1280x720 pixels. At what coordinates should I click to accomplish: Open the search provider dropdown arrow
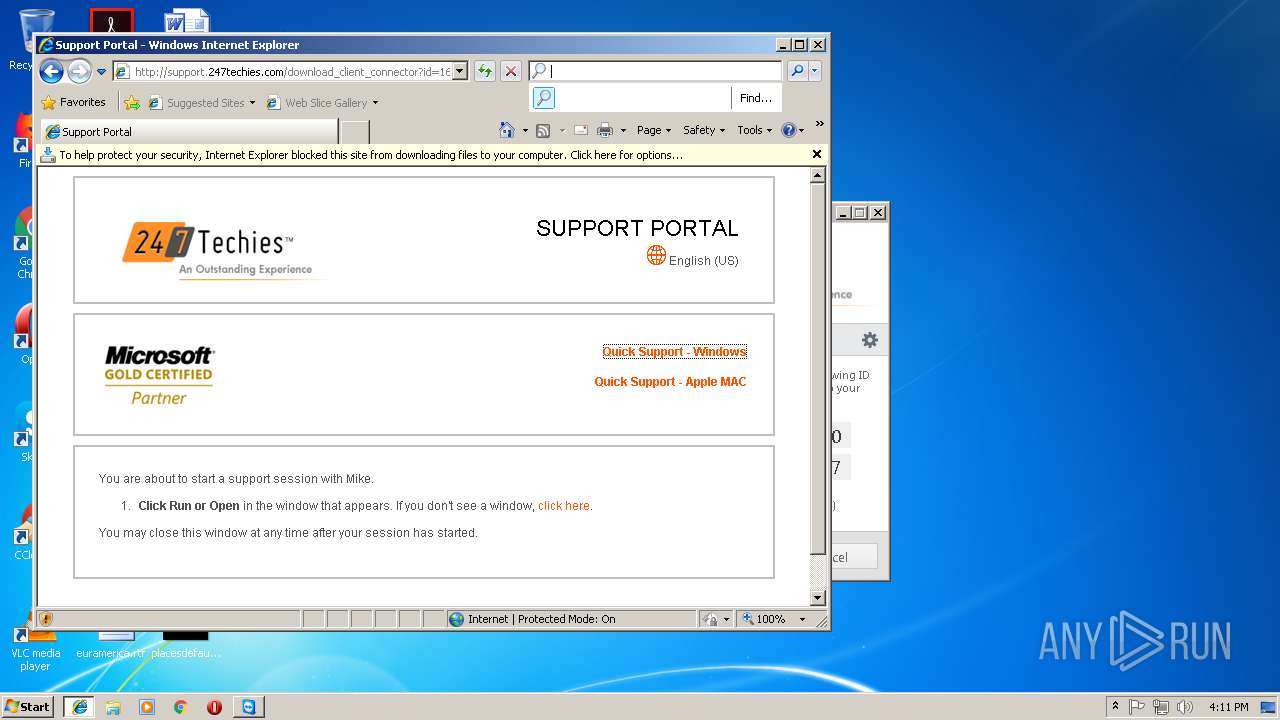pos(815,71)
